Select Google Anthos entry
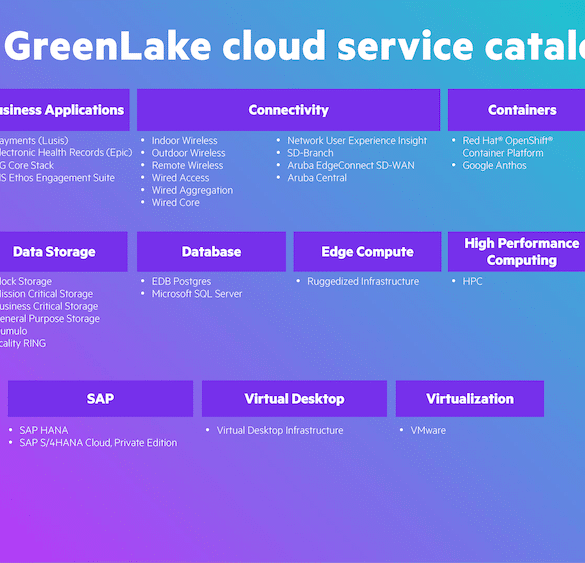The width and height of the screenshot is (585, 563). tap(494, 165)
